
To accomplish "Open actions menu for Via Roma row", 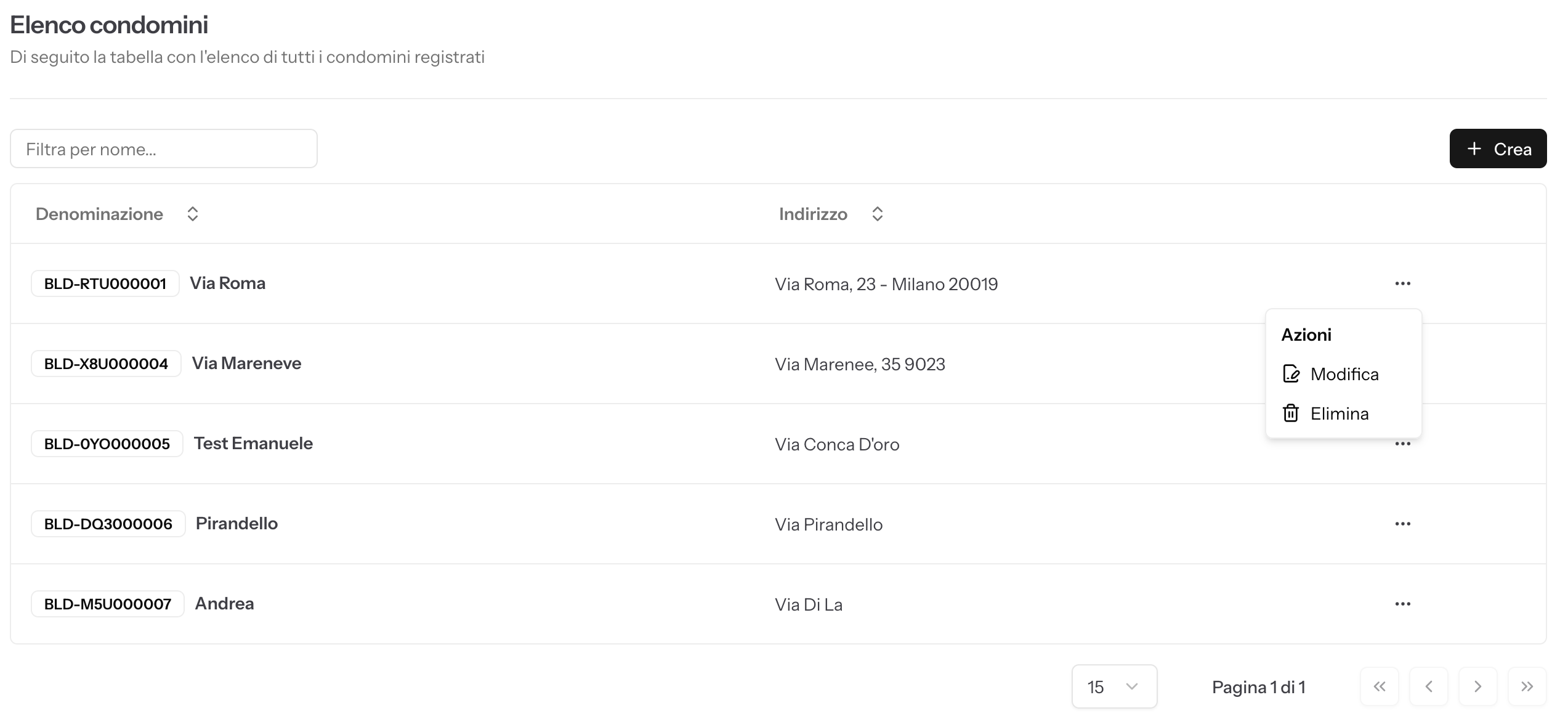I will pyautogui.click(x=1402, y=283).
